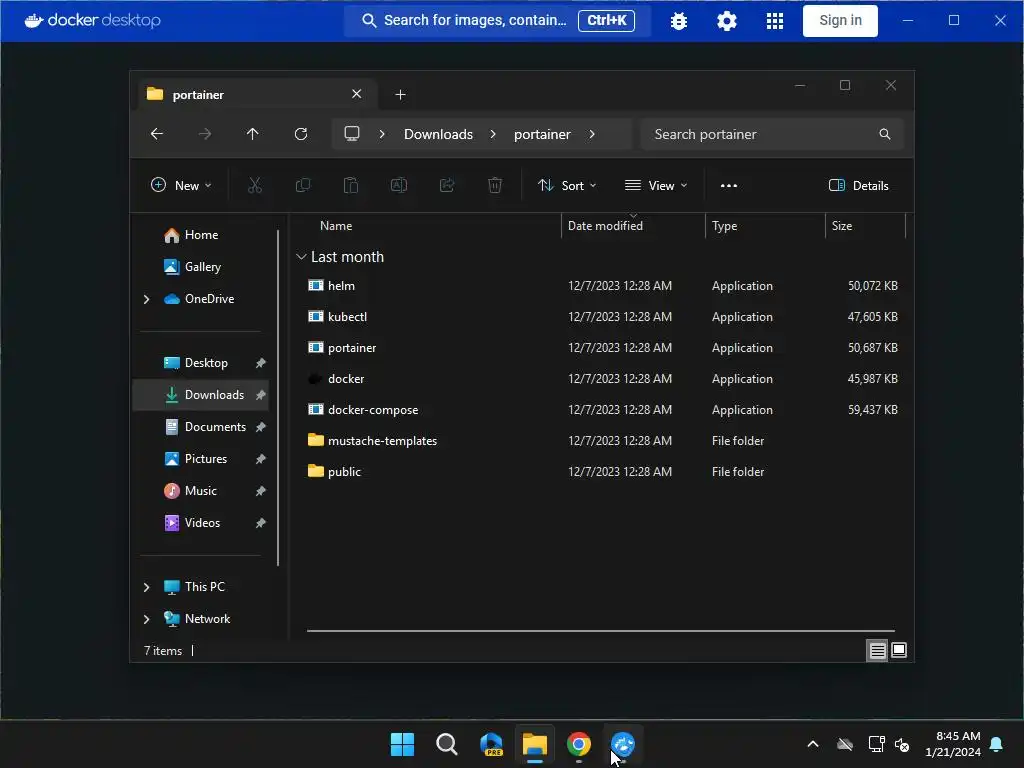Open Docker Desktop settings gear
Viewport: 1024px width, 768px height.
point(726,21)
